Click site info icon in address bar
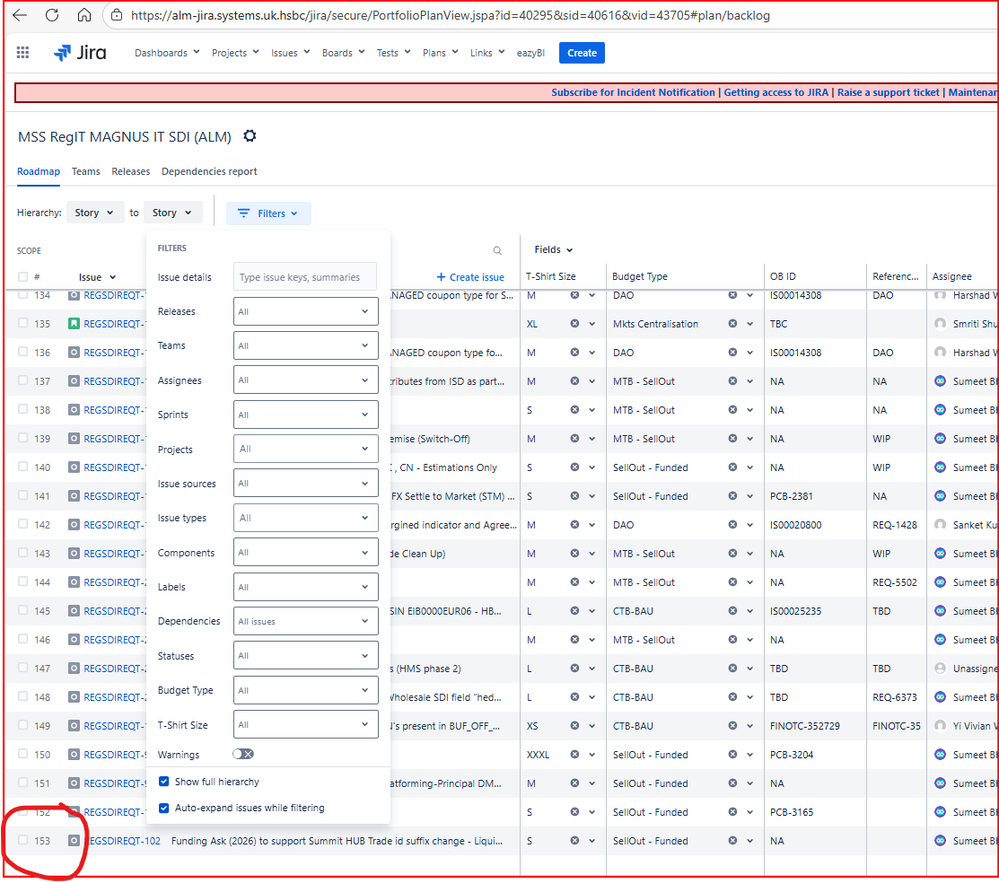The height and width of the screenshot is (882, 999). (x=117, y=15)
